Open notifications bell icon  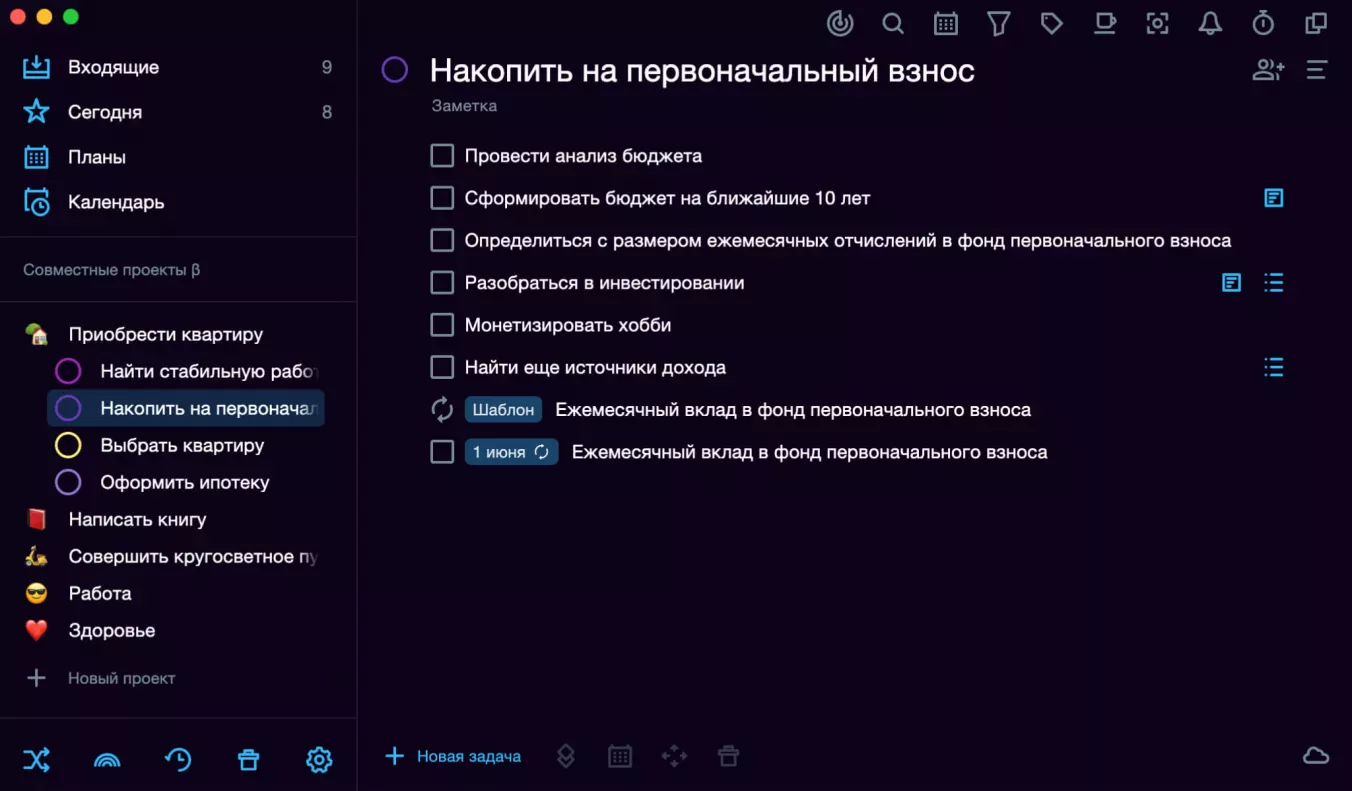click(1210, 23)
